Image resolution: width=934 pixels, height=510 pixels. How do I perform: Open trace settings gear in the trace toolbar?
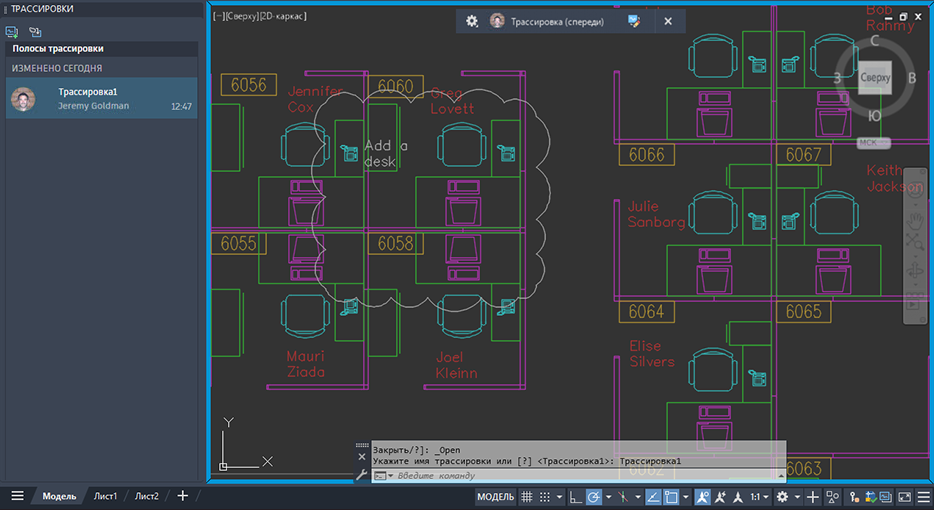472,21
